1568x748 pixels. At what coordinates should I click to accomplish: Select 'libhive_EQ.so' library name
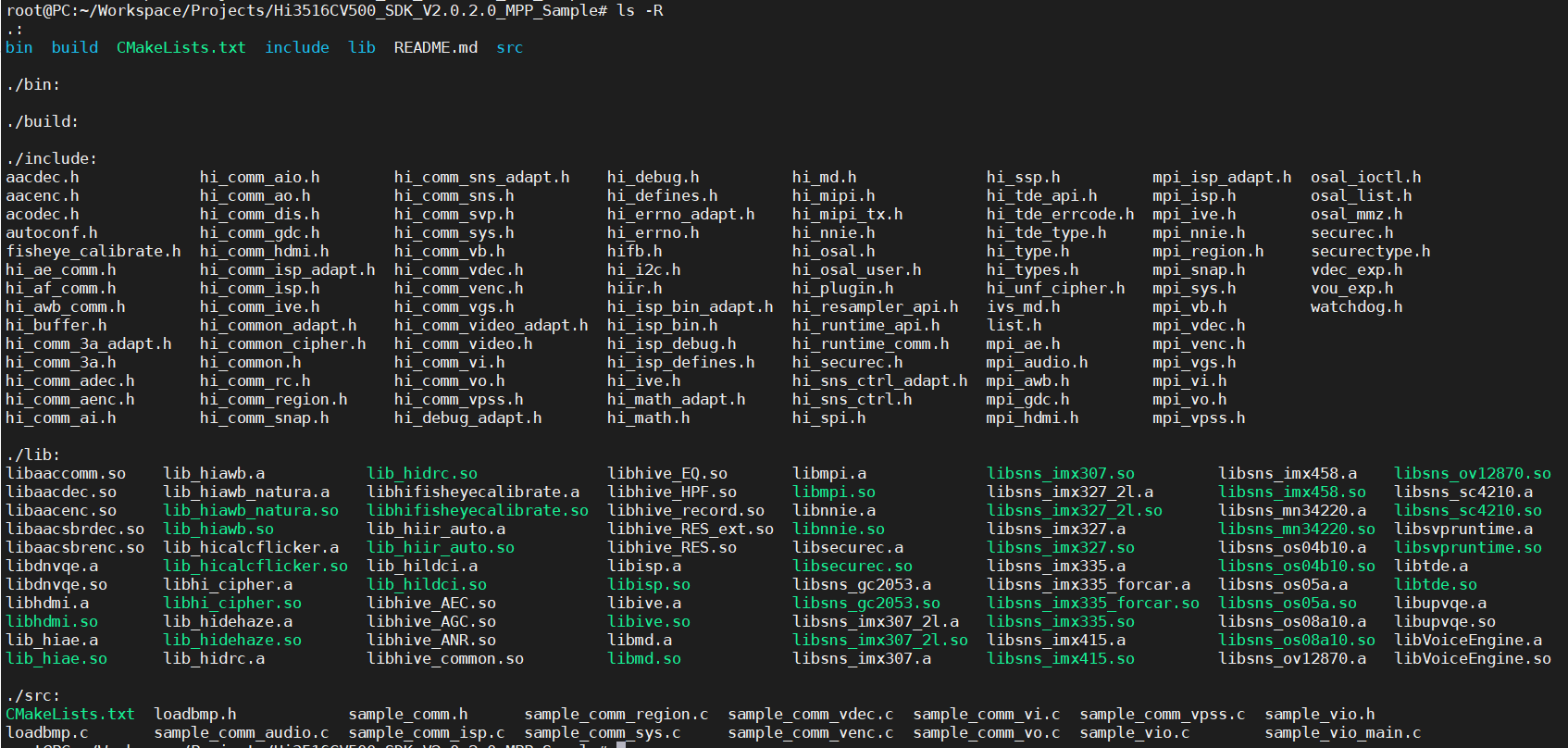(x=667, y=473)
